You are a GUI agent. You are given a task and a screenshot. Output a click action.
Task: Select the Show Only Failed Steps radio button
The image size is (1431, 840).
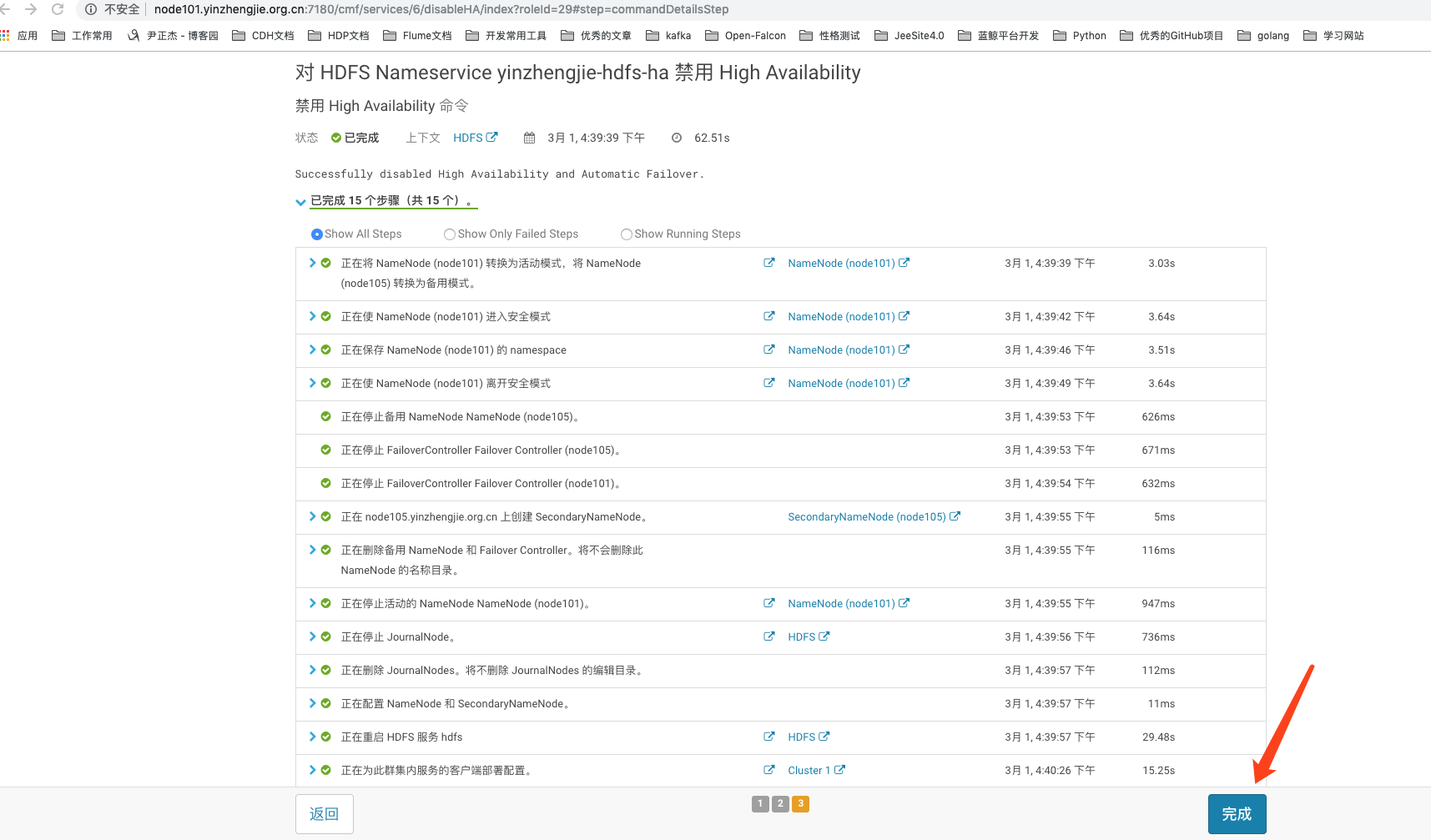(449, 234)
